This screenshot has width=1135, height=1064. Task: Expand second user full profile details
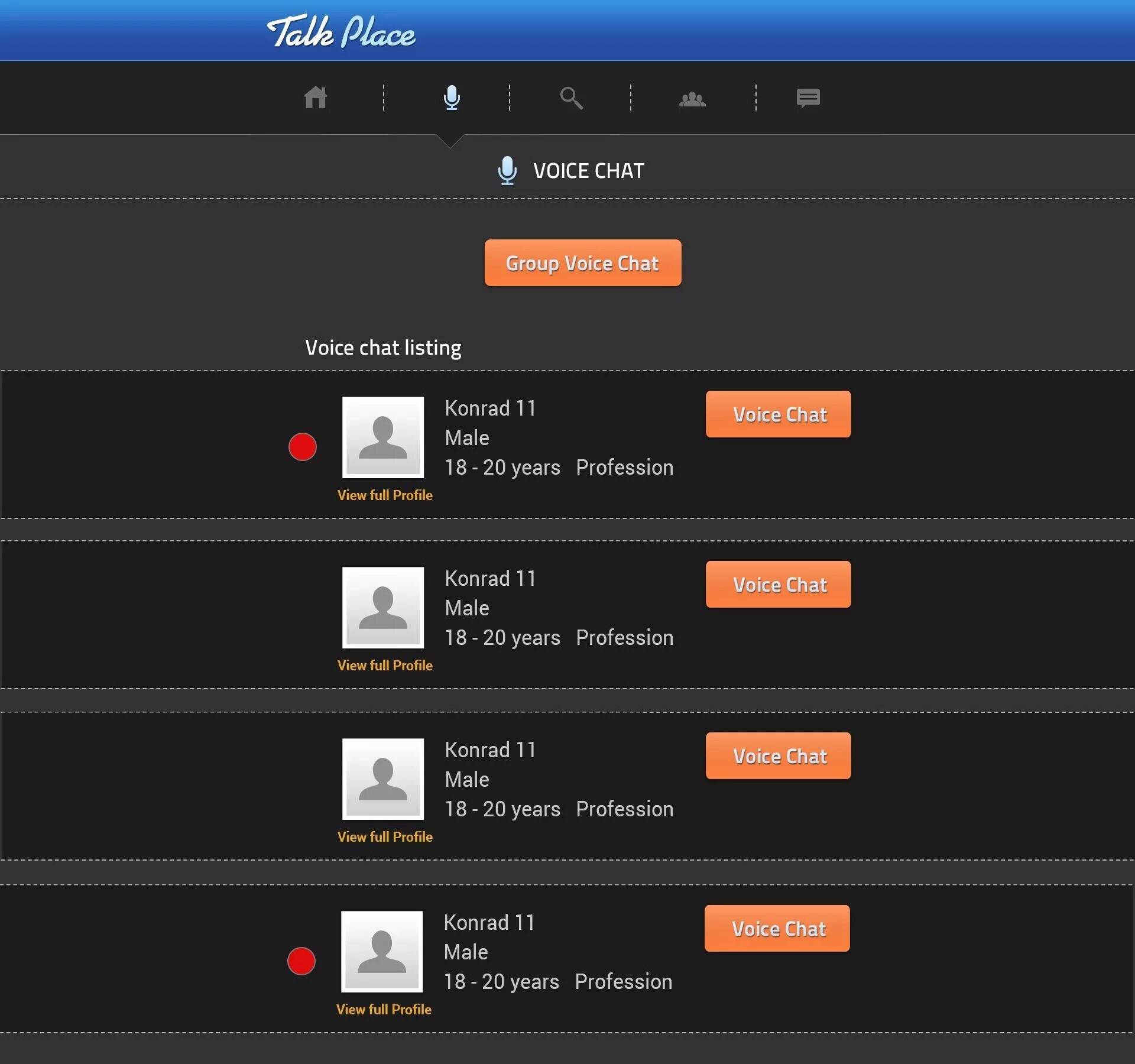click(x=385, y=665)
